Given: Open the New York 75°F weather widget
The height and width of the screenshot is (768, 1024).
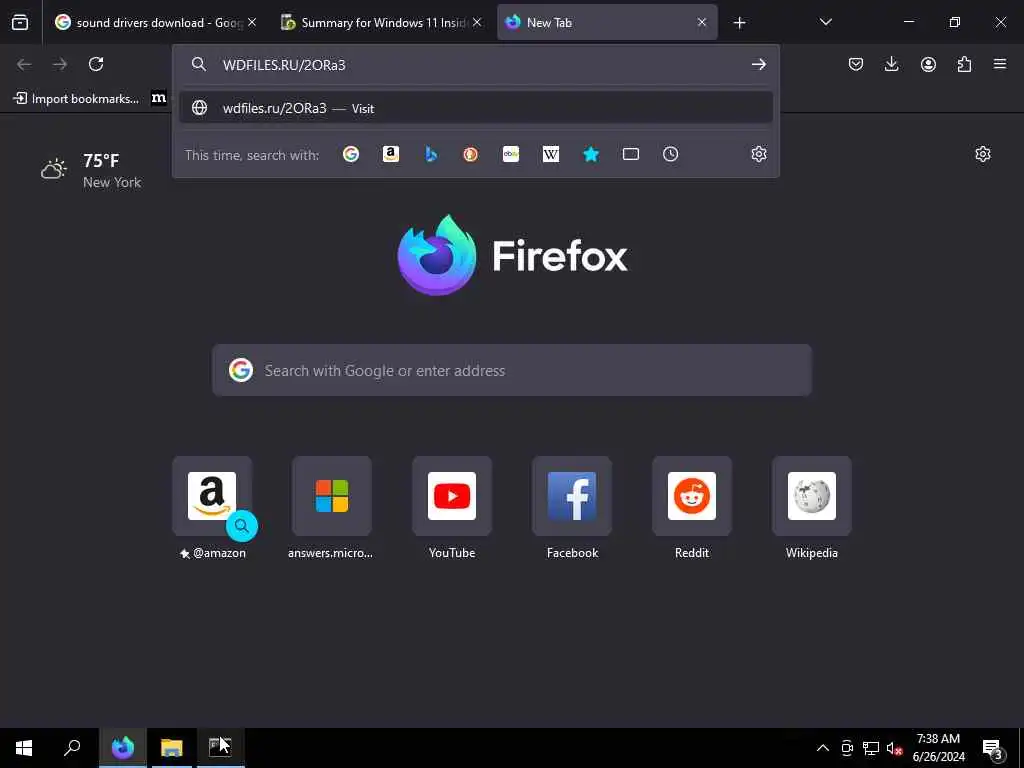Looking at the screenshot, I should pos(91,170).
